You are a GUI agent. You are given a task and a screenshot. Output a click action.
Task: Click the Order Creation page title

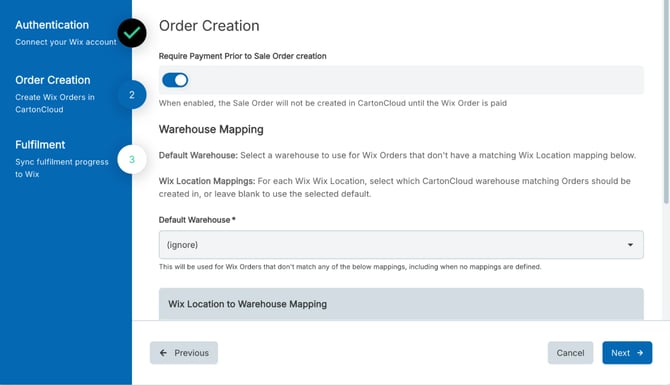tap(209, 26)
